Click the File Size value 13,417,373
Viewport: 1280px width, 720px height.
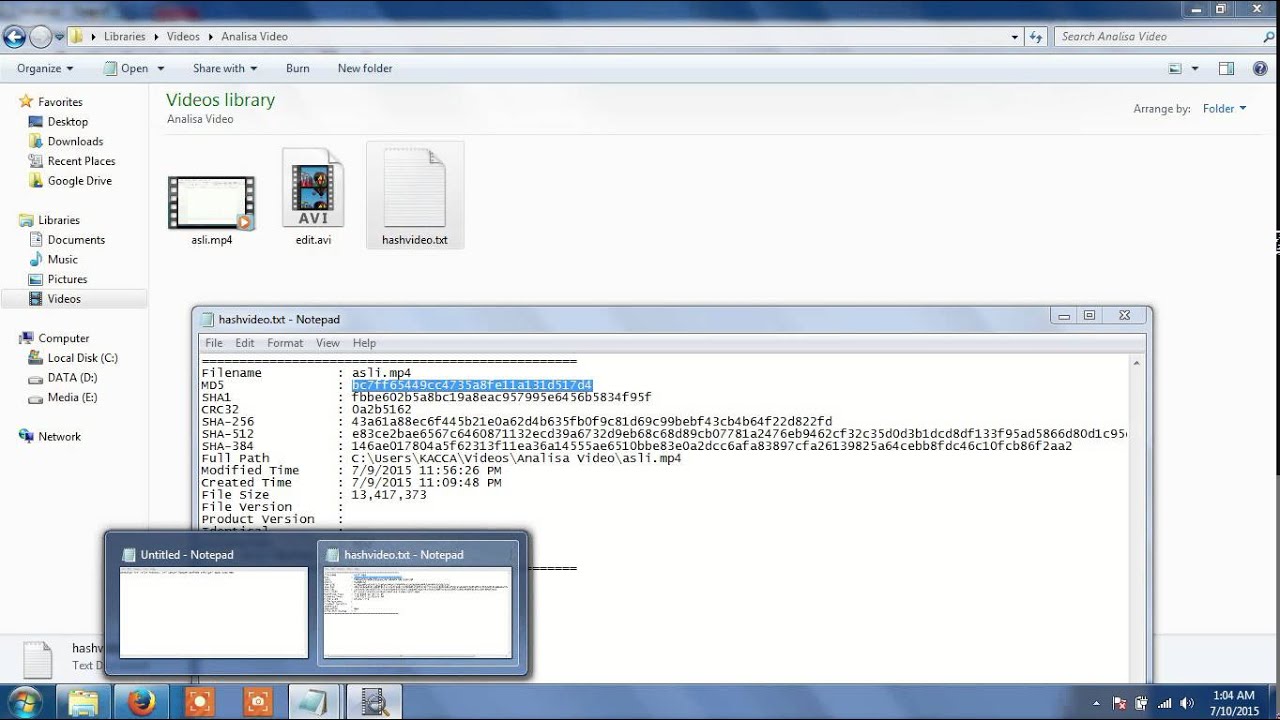tap(389, 495)
